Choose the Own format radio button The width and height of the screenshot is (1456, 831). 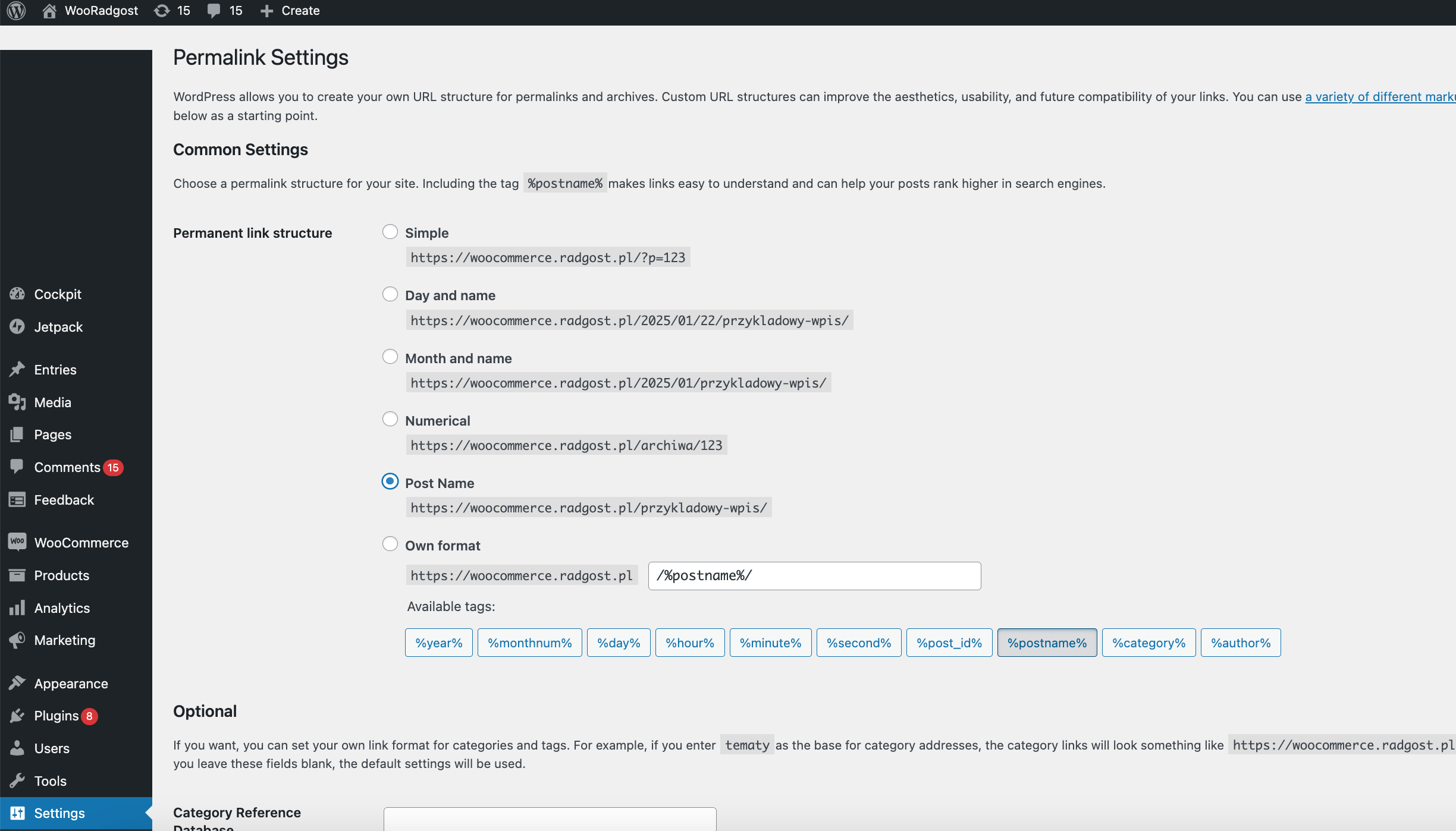390,544
